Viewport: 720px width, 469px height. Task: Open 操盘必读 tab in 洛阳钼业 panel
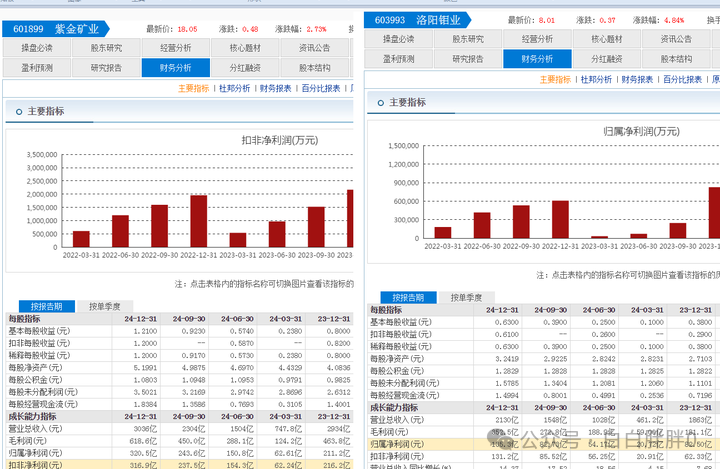point(399,39)
